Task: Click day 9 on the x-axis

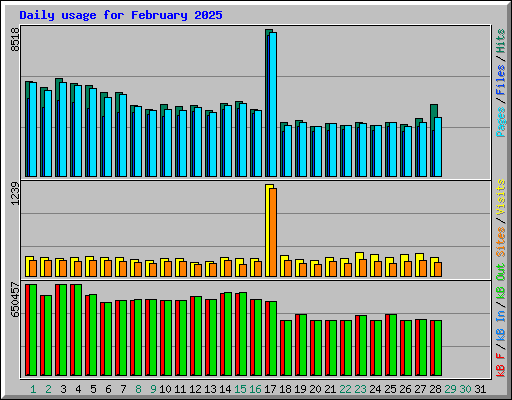Action: point(153,389)
